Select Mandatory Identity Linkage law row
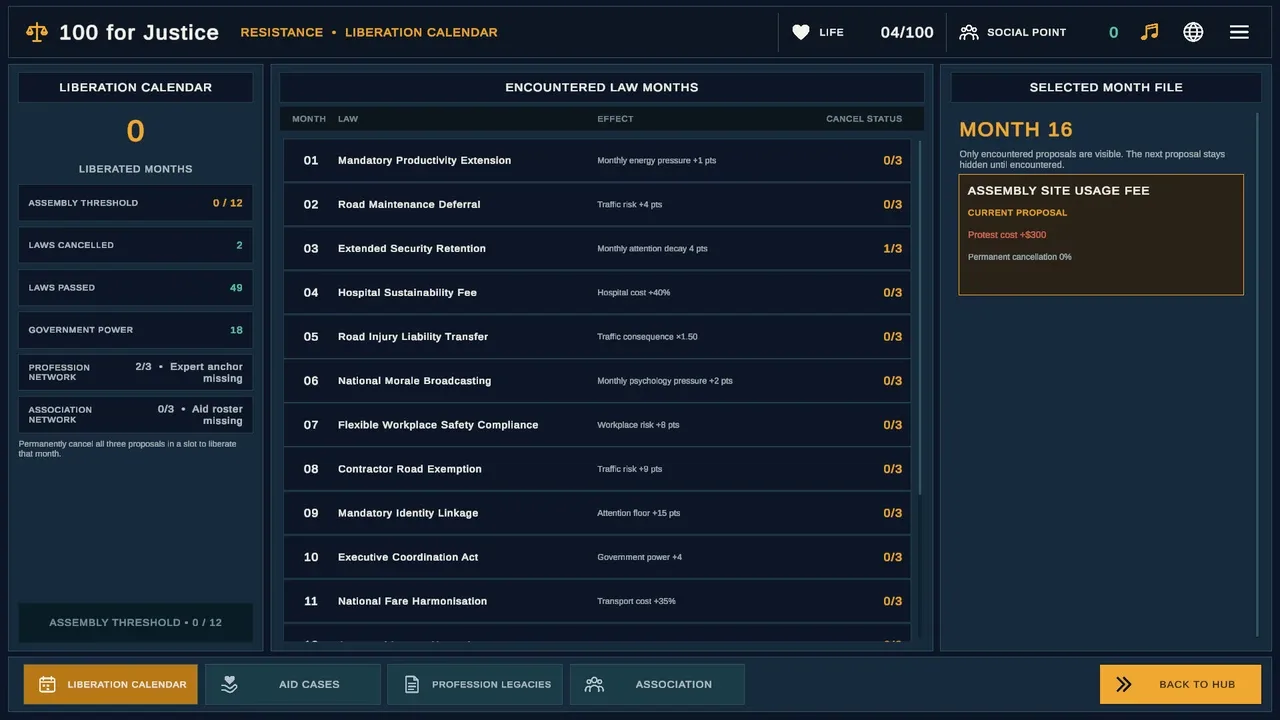 [x=597, y=512]
